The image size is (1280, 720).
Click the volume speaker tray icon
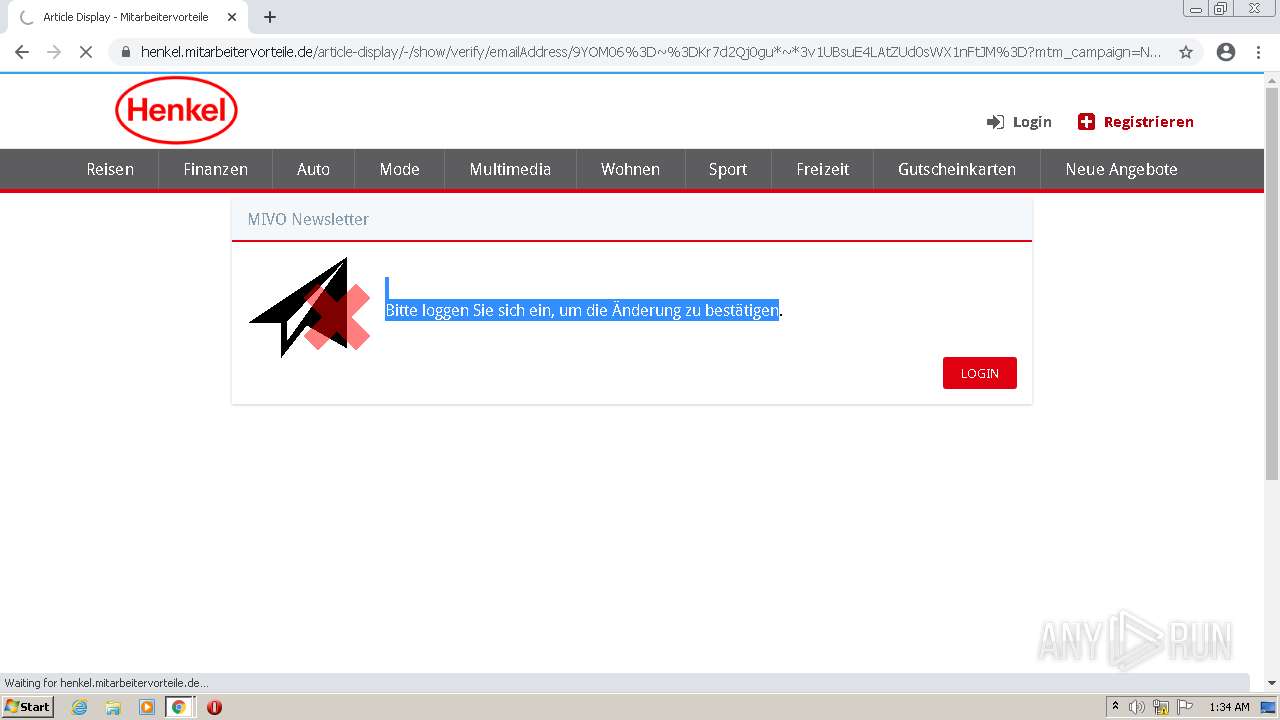coord(1137,707)
